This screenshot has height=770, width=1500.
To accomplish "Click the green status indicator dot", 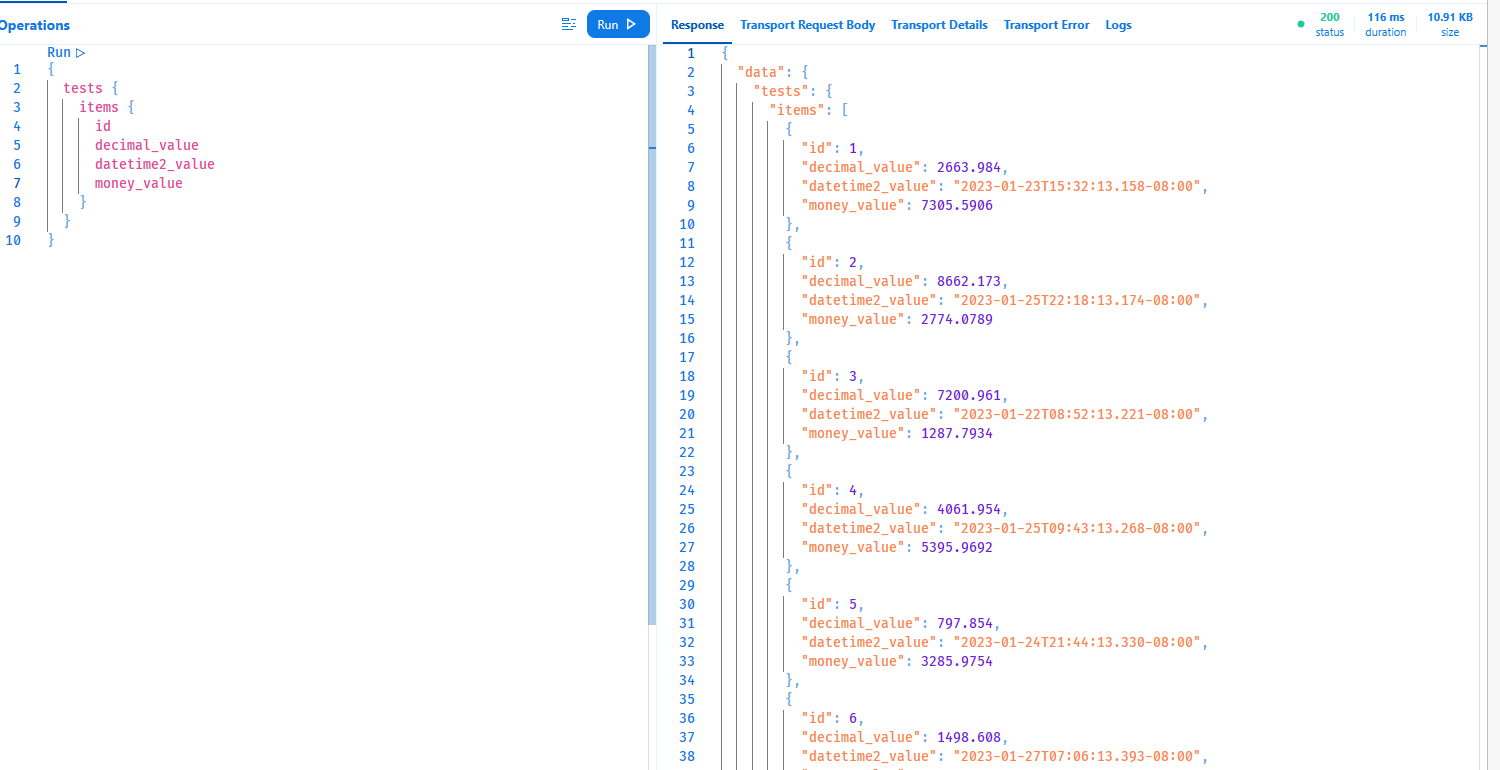I will pos(1301,22).
